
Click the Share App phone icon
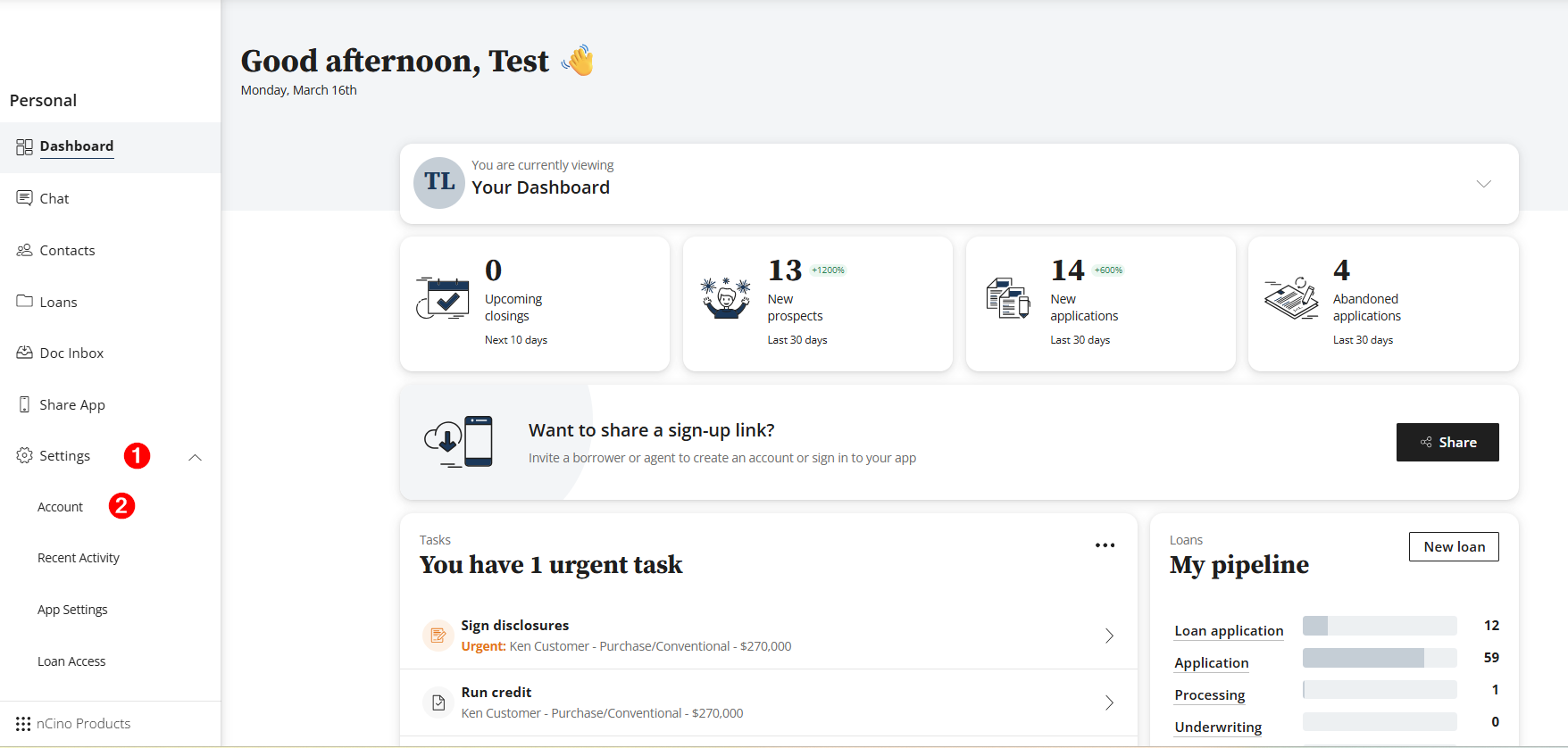click(x=24, y=404)
